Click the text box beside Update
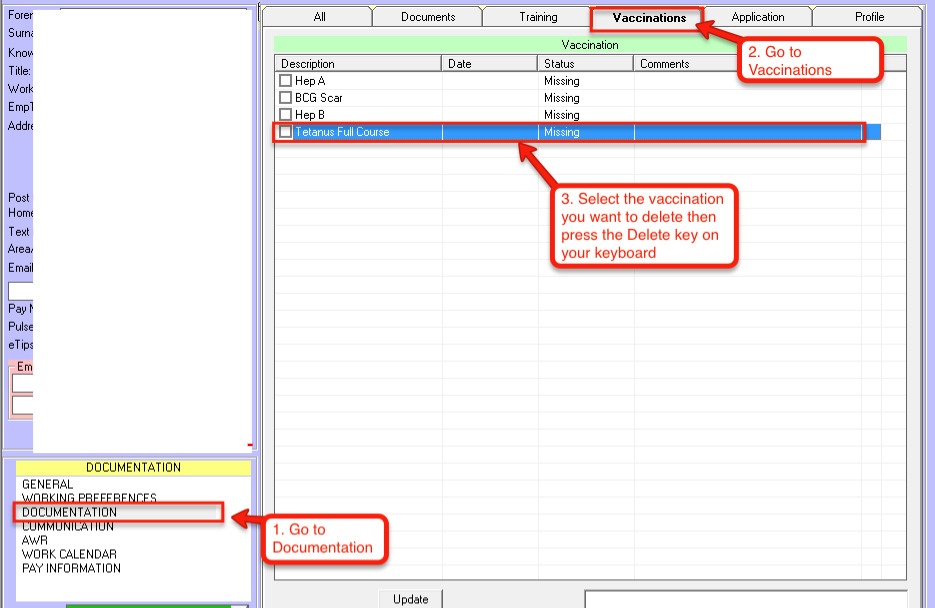Image resolution: width=935 pixels, height=608 pixels. pyautogui.click(x=745, y=599)
